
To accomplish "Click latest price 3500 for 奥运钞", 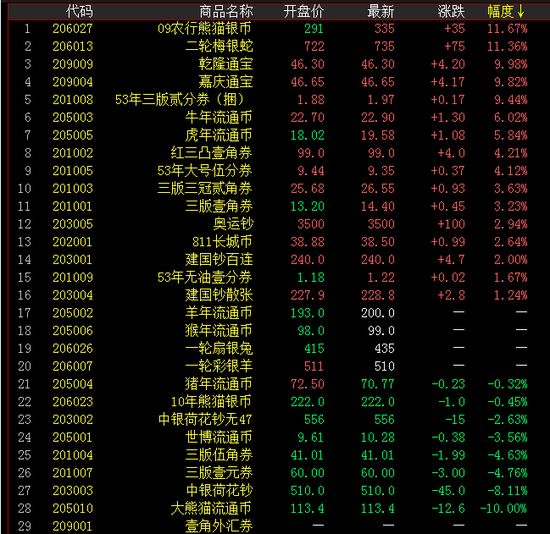I will tap(381, 224).
